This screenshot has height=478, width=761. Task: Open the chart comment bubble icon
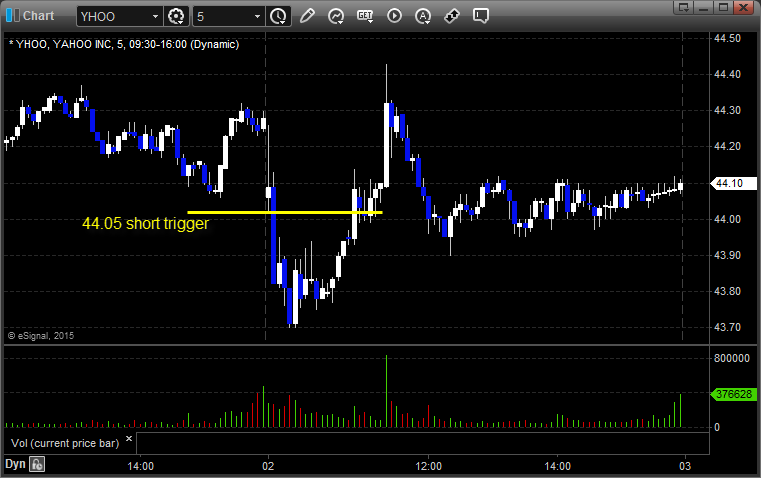pyautogui.click(x=480, y=16)
